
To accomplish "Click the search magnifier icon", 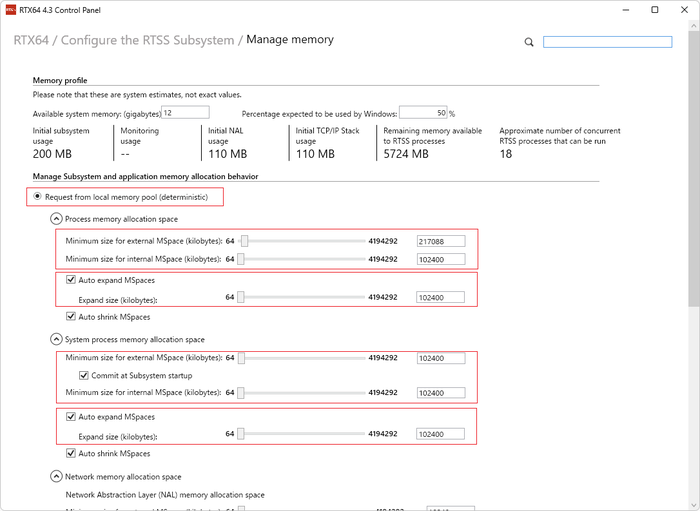I will click(529, 42).
